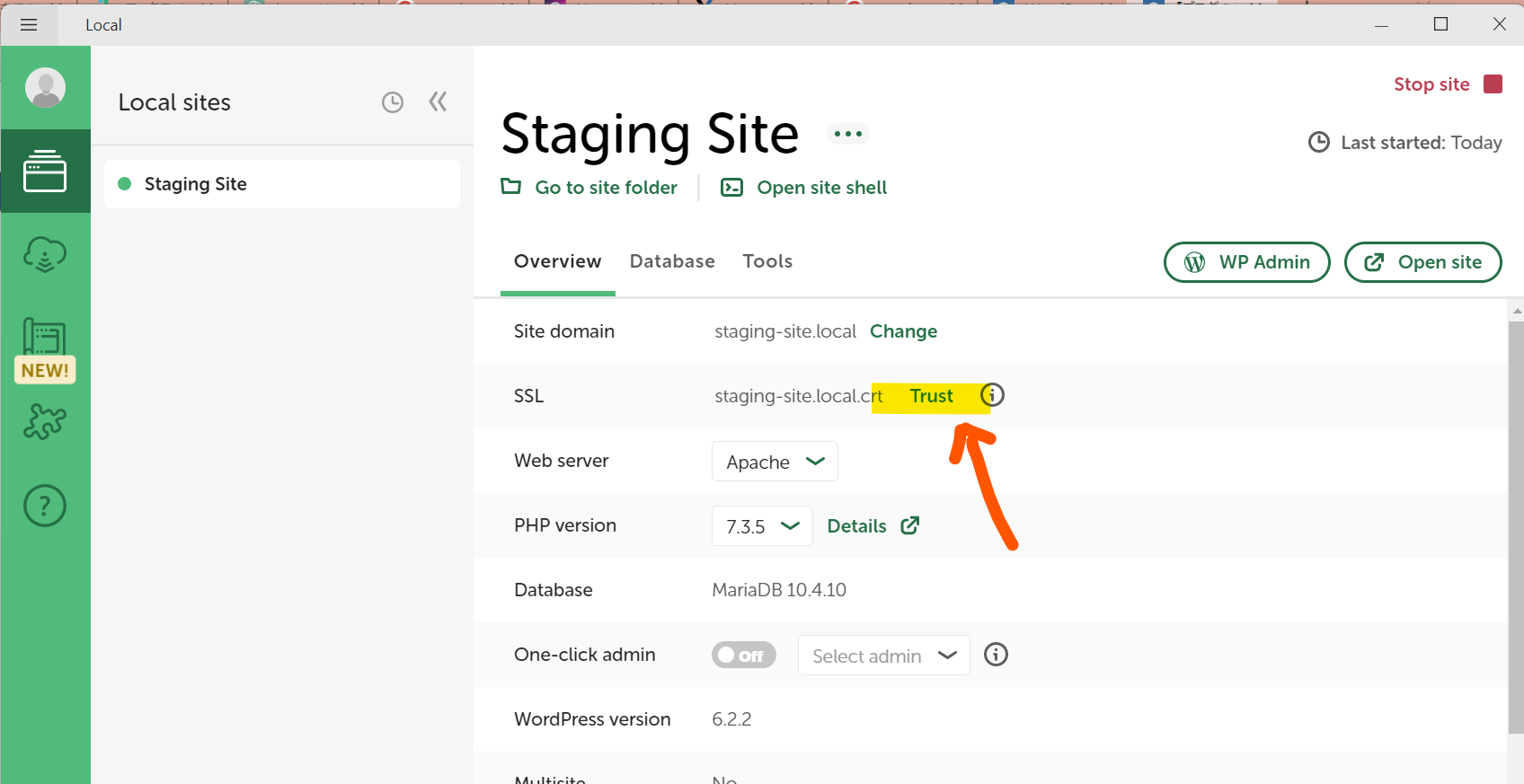Click Go to site folder
The height and width of the screenshot is (784, 1524).
[x=589, y=188]
